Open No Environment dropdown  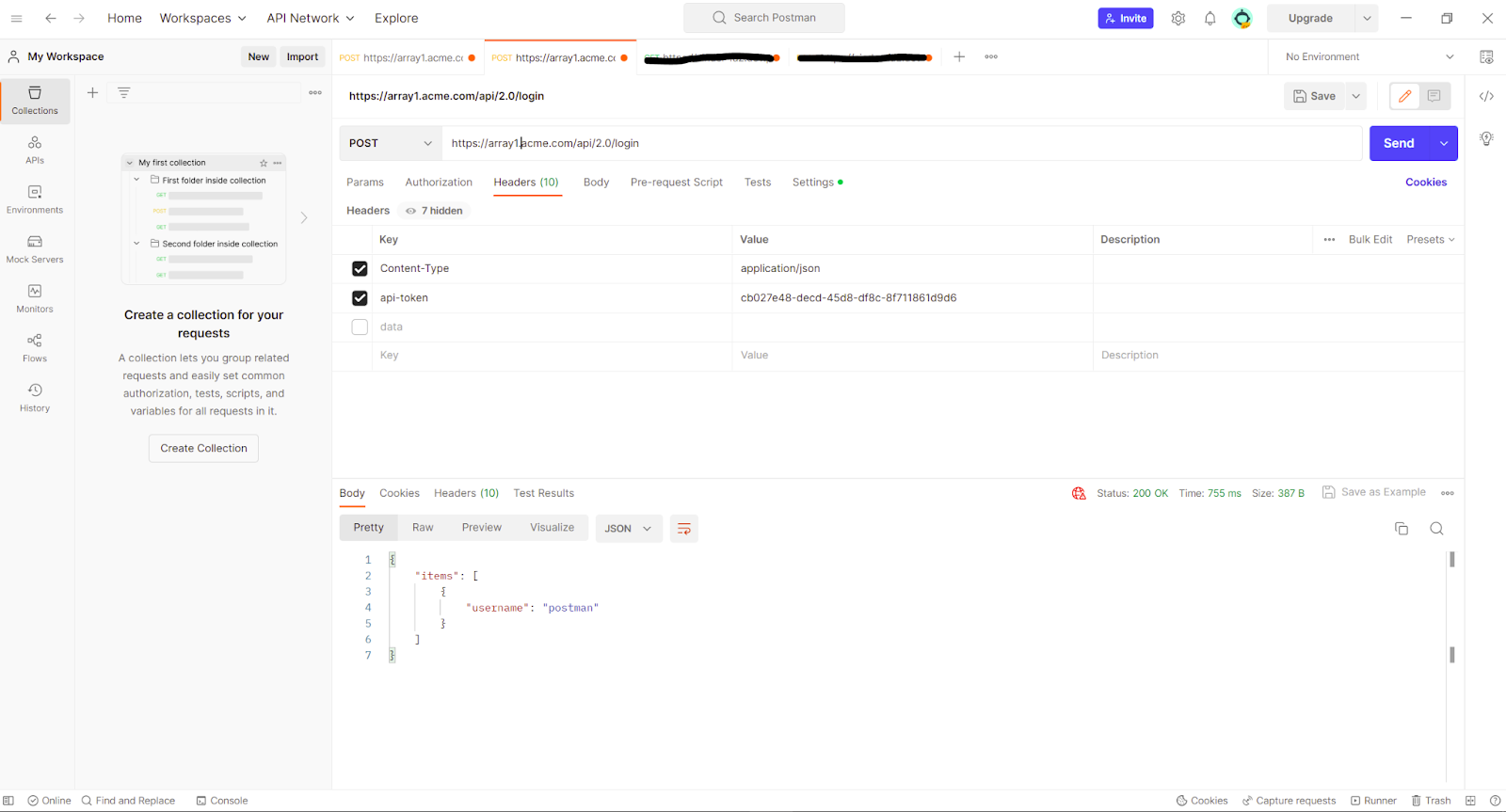pos(1369,56)
